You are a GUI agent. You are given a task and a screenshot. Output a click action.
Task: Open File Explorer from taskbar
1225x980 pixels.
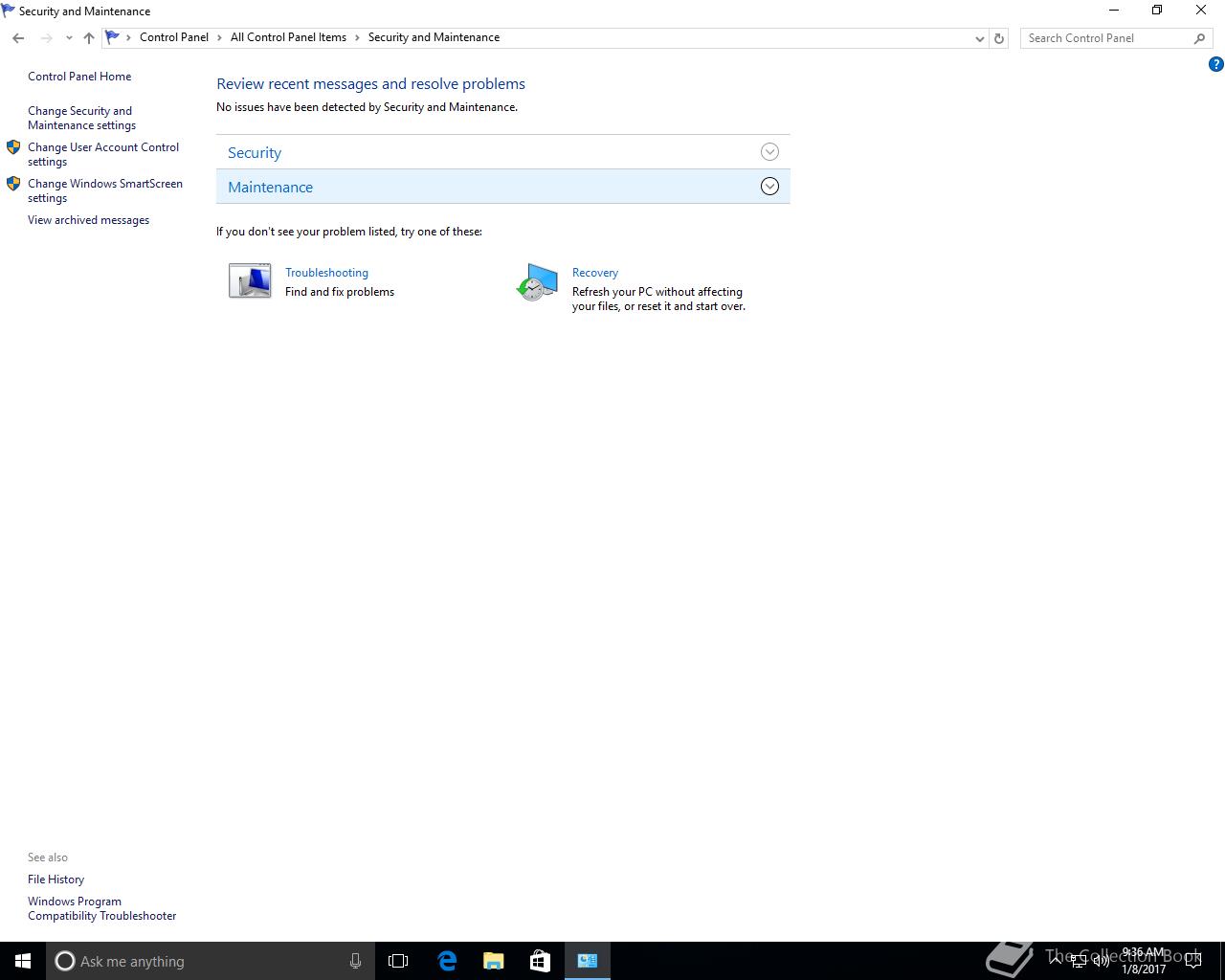(494, 961)
